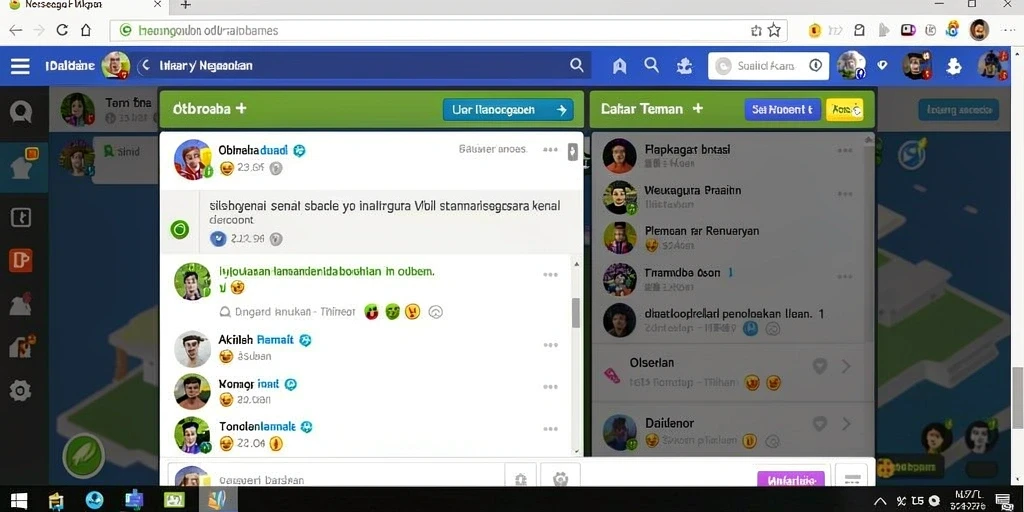Open the three-dot menu on Akilah Ramait row

551,345
